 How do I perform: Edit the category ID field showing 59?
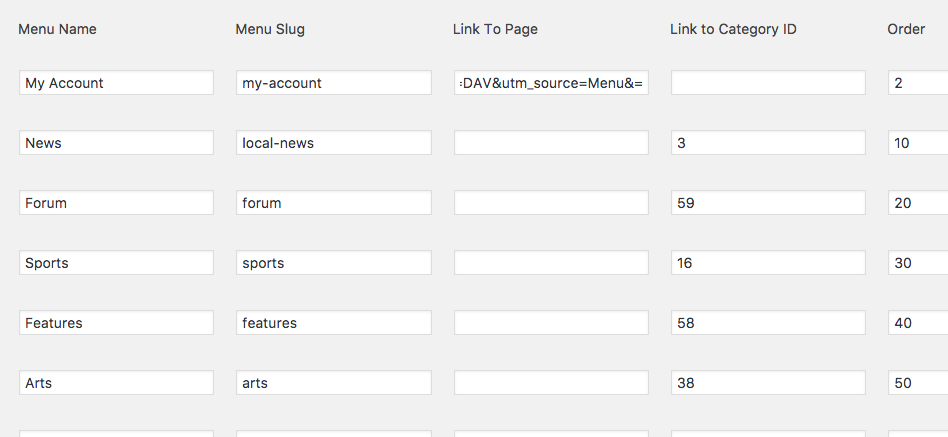[x=768, y=203]
